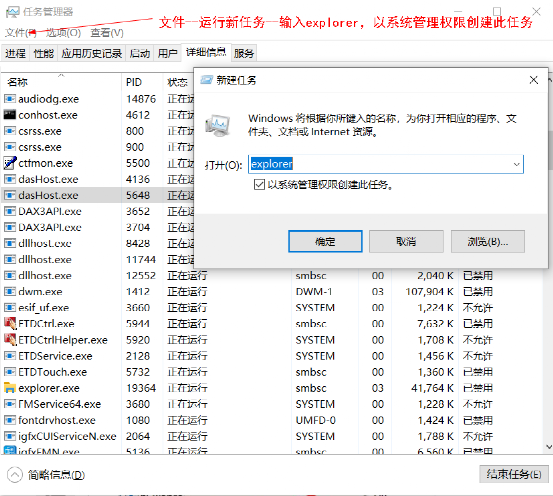Click PID value 14876
553x496 pixels.
(x=141, y=99)
